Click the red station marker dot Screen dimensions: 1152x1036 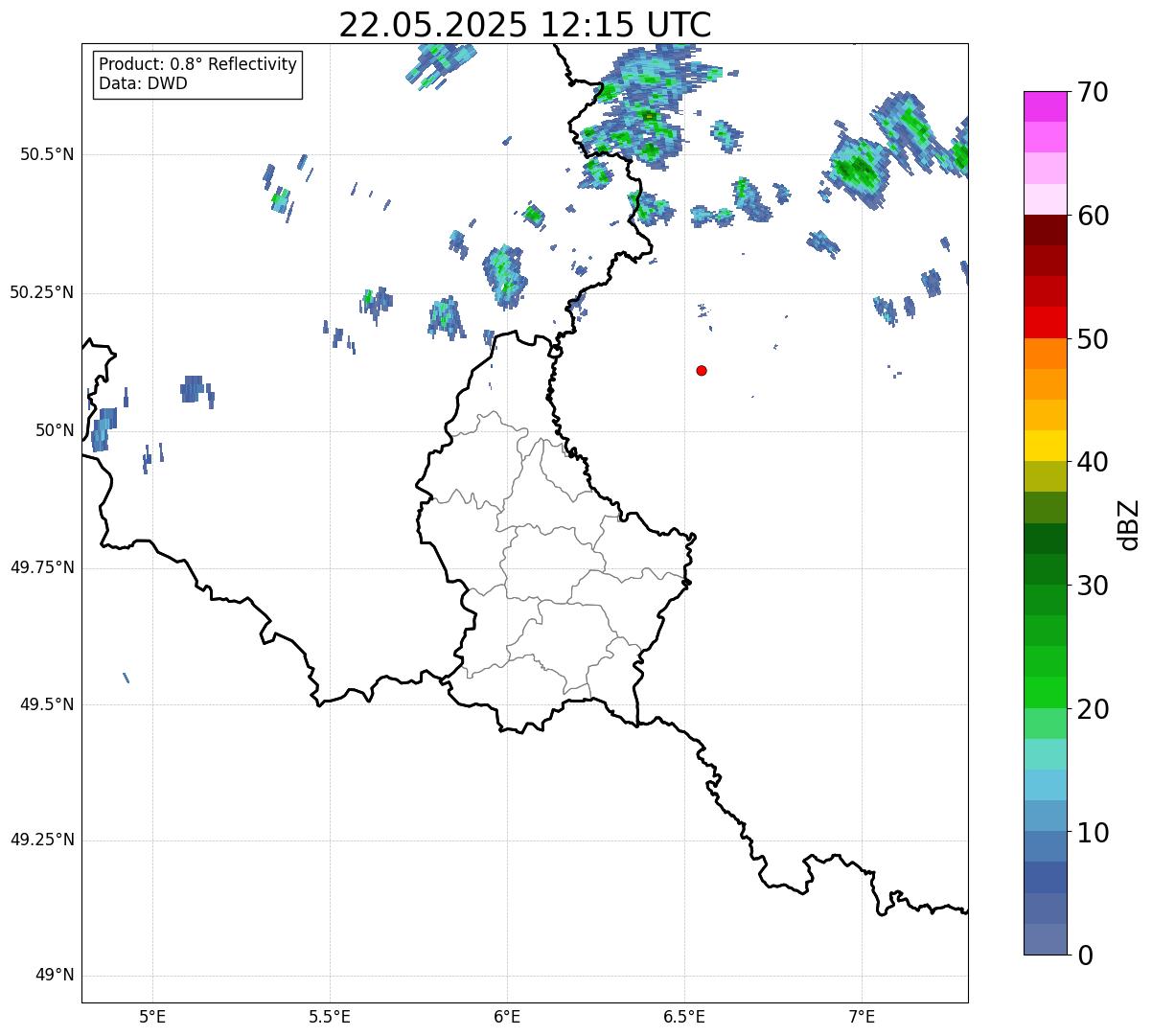(702, 370)
